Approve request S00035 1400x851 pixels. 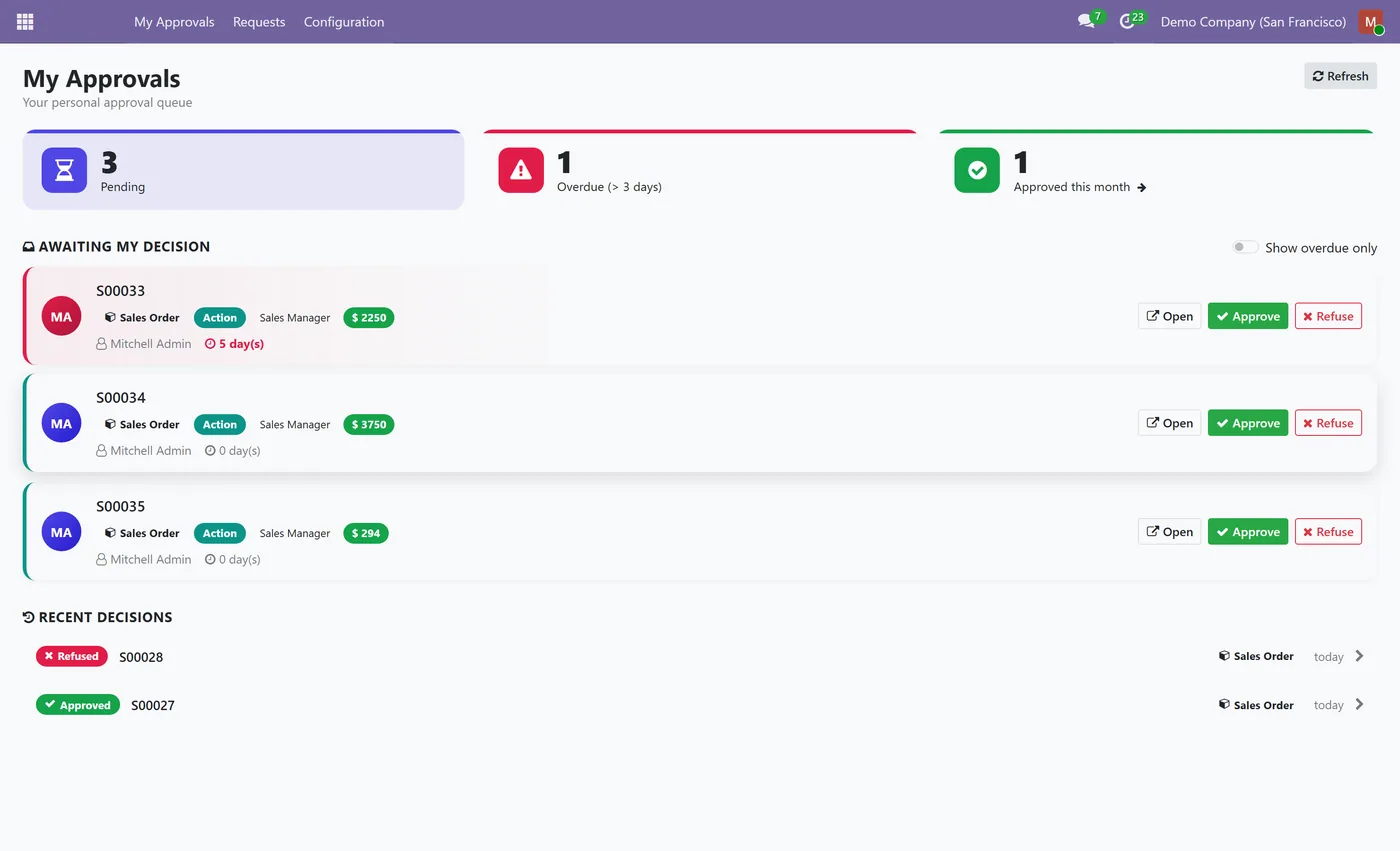click(x=1248, y=532)
